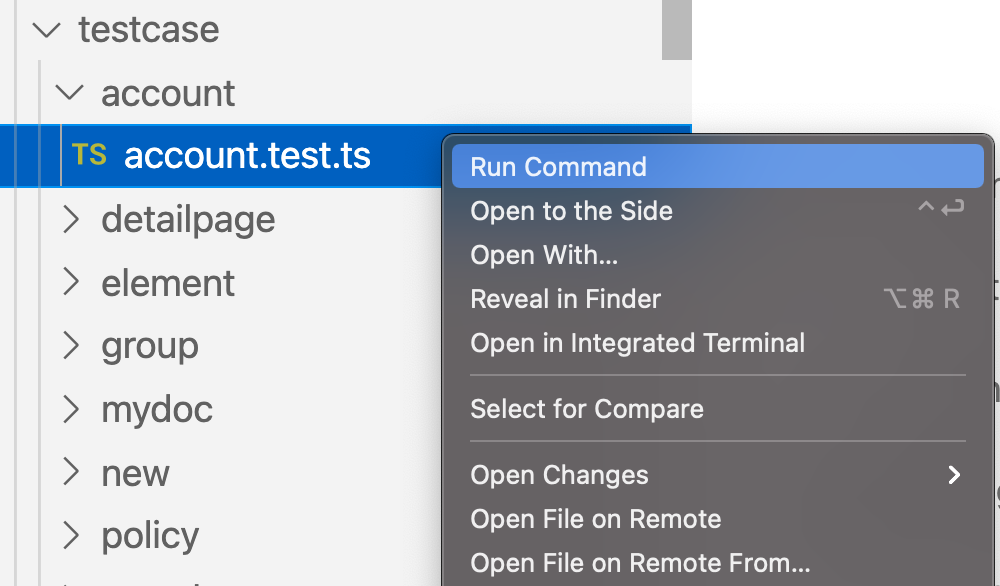Click Select for Compare
The height and width of the screenshot is (586, 1000).
587,409
